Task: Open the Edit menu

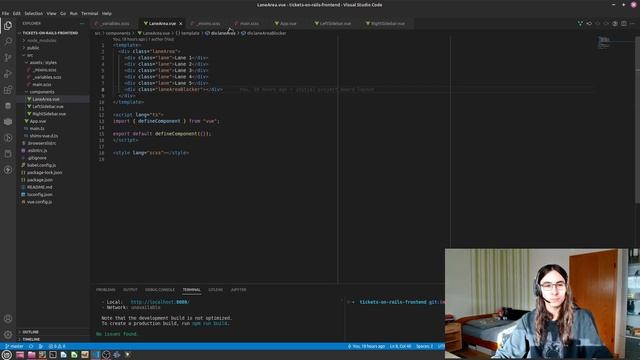Action: point(16,13)
